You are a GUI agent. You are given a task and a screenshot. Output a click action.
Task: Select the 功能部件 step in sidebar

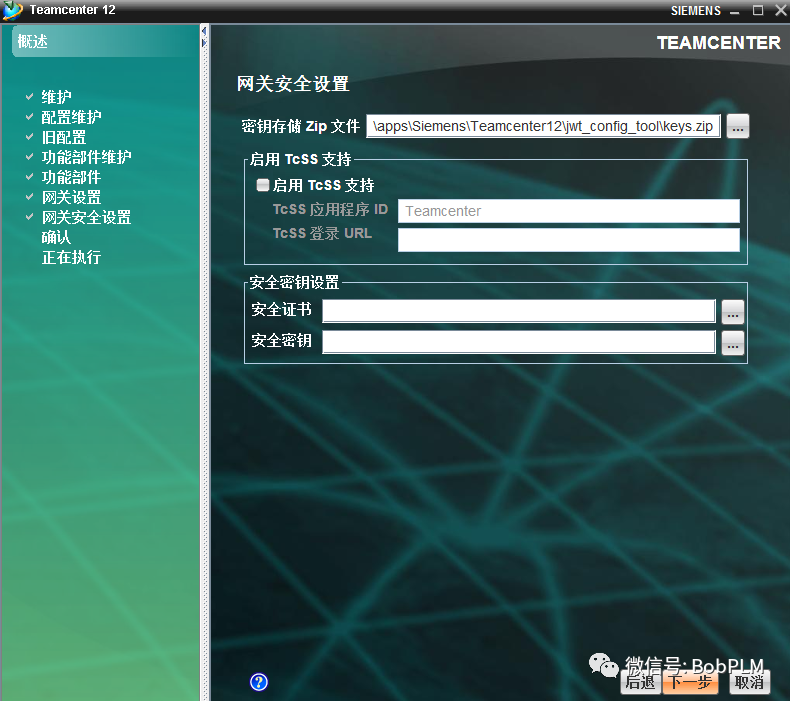(x=71, y=177)
